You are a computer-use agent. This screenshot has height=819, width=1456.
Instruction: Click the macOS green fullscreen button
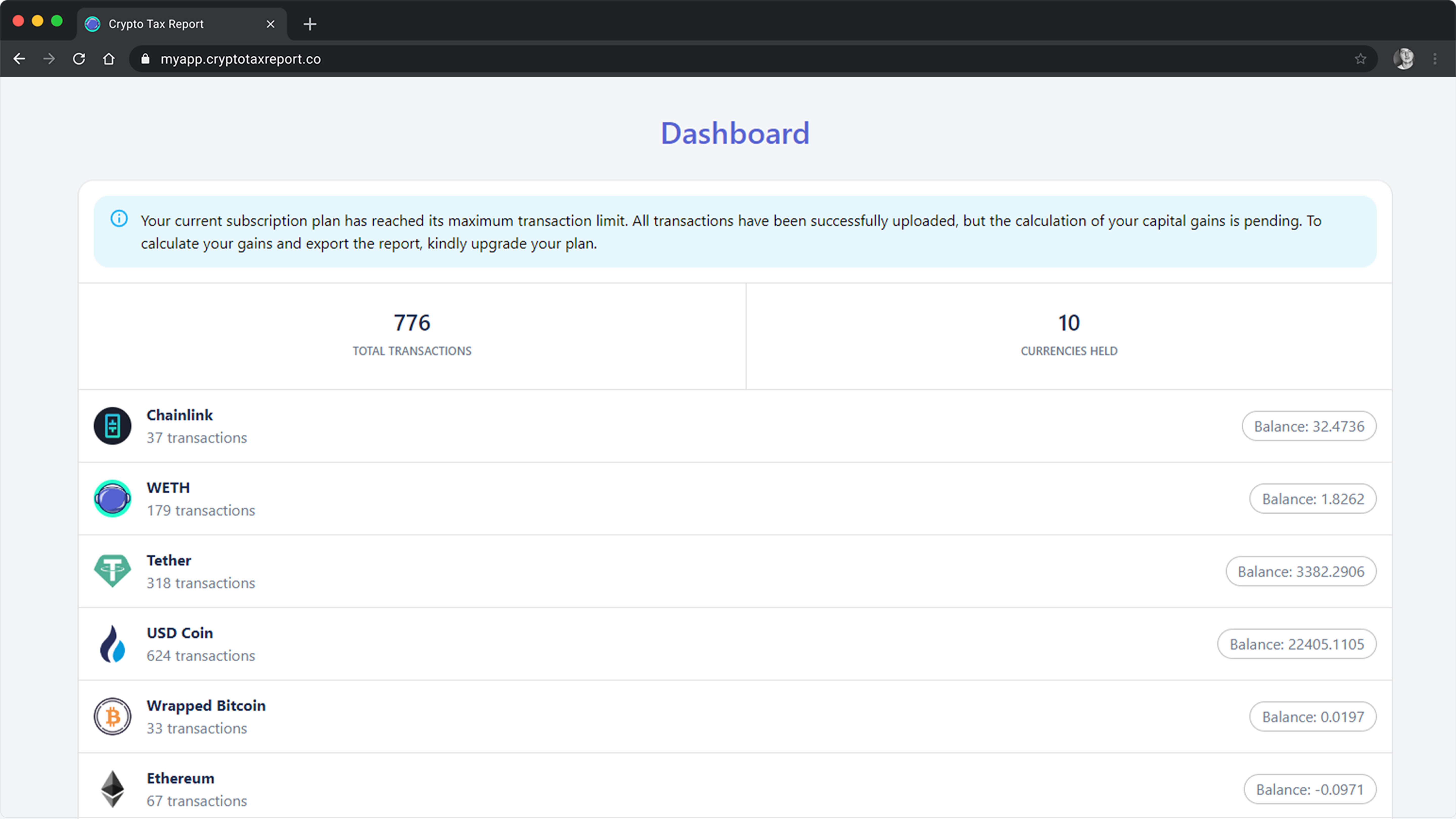click(57, 21)
